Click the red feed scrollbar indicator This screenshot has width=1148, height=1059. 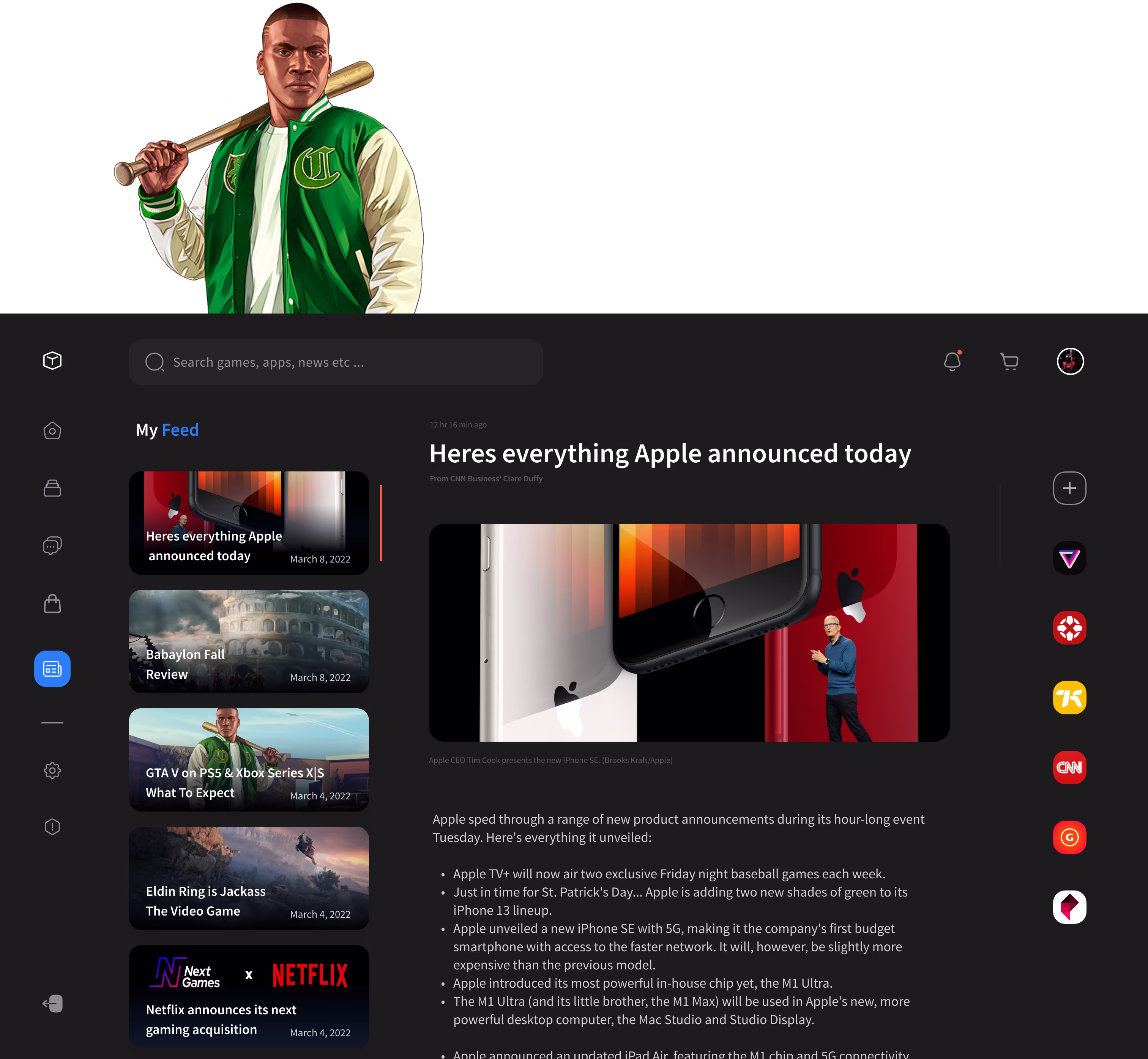click(381, 523)
